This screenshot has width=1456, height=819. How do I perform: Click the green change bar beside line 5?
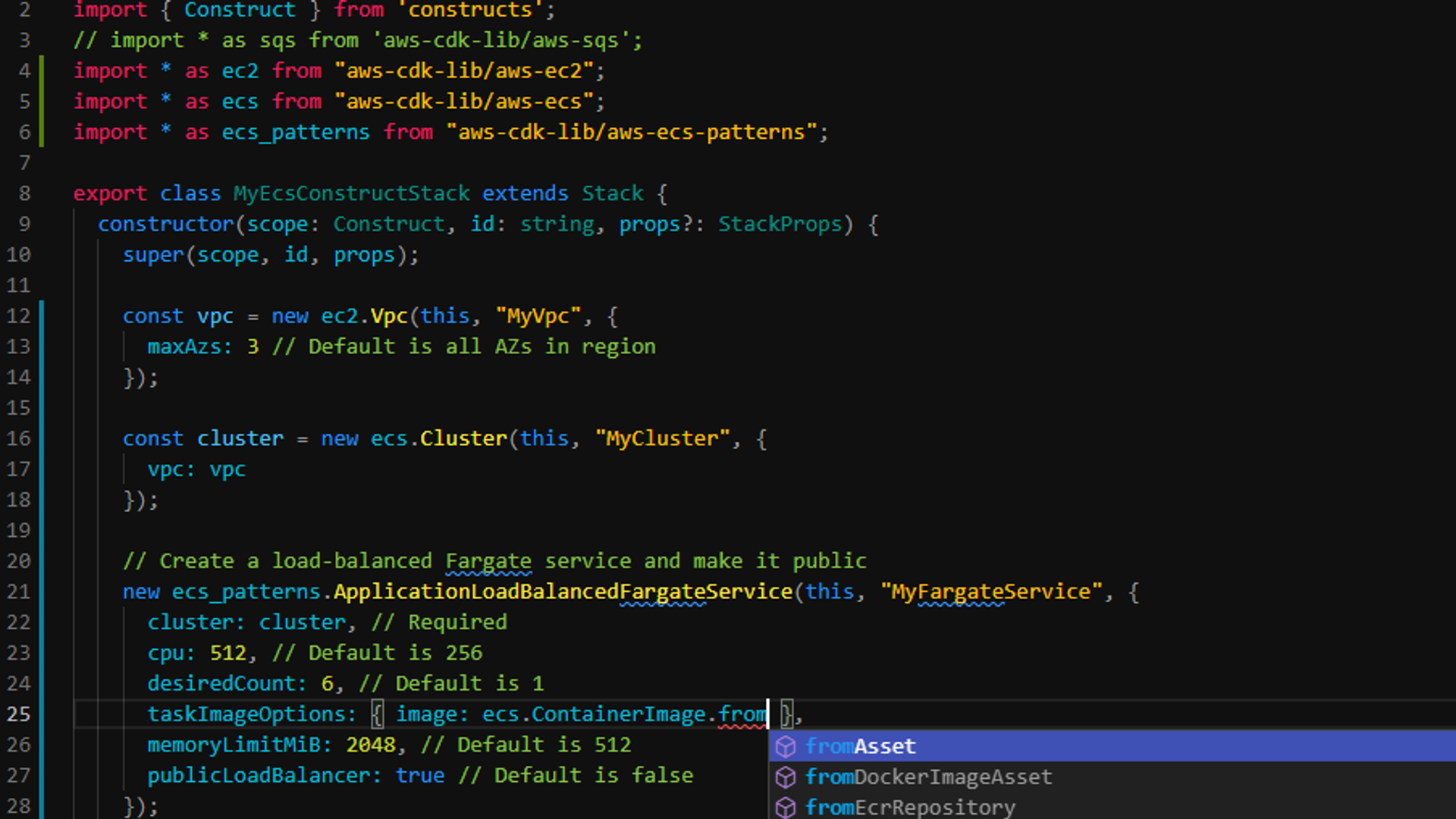pos(42,102)
